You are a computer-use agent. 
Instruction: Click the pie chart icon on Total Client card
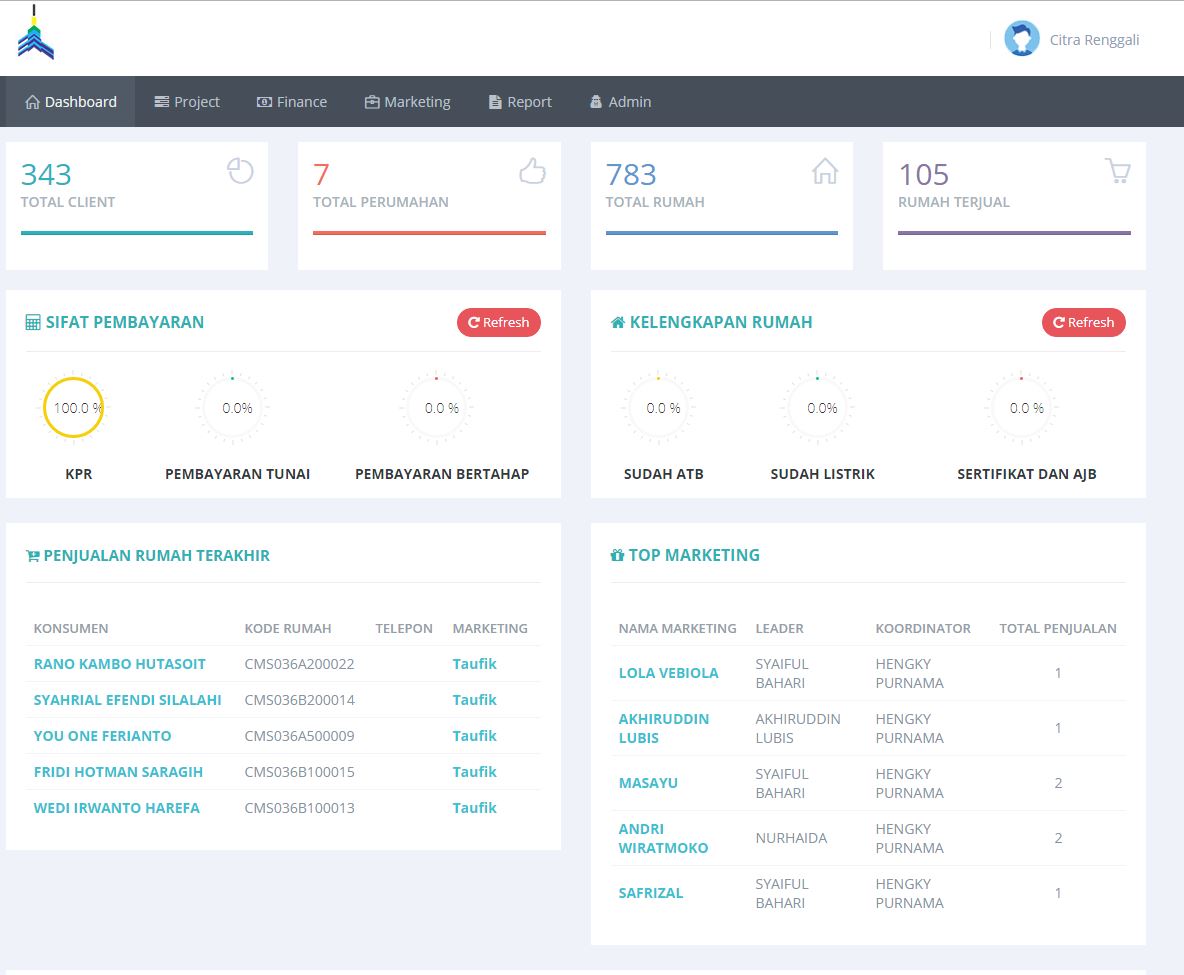[x=240, y=171]
